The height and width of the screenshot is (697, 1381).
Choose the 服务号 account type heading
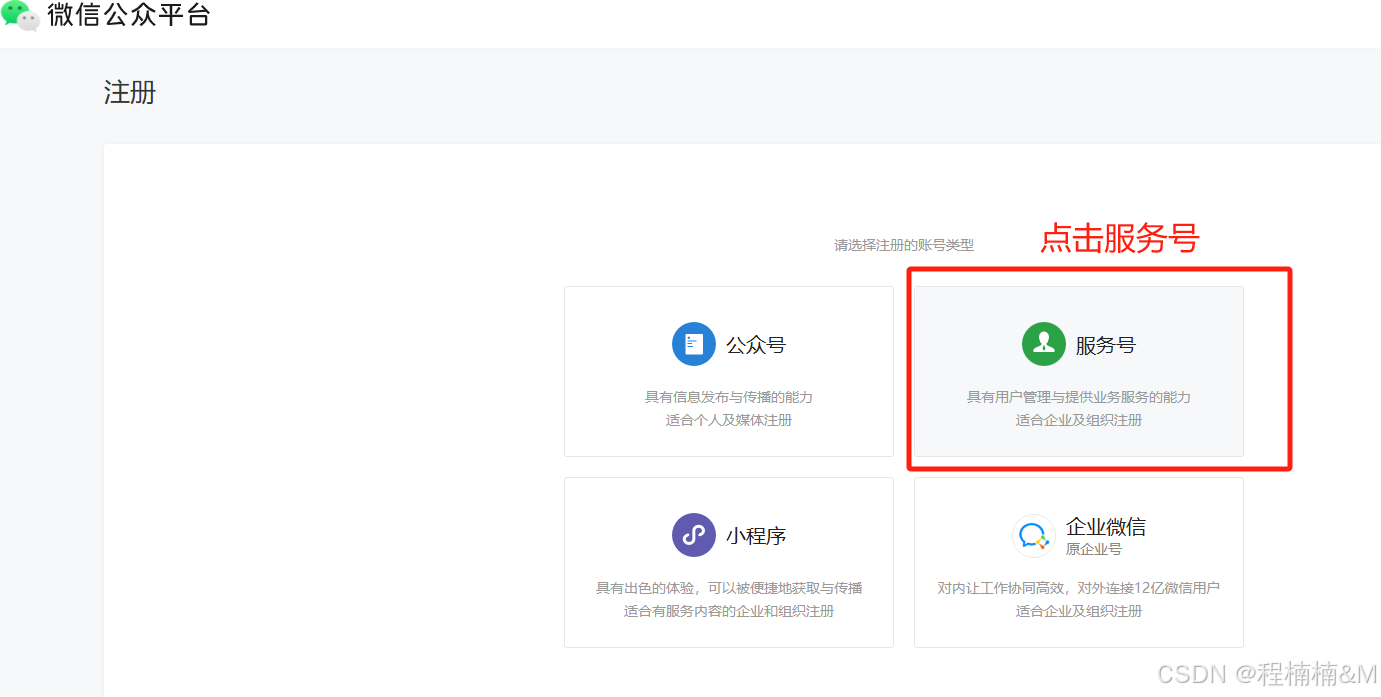click(1106, 345)
